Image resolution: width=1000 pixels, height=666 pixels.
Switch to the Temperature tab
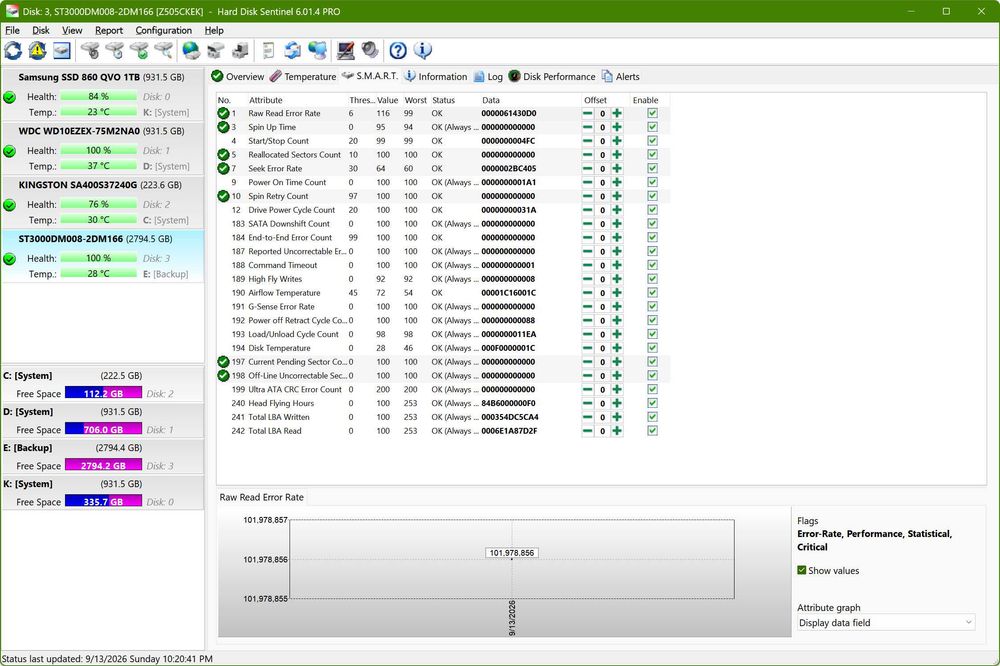pos(303,77)
